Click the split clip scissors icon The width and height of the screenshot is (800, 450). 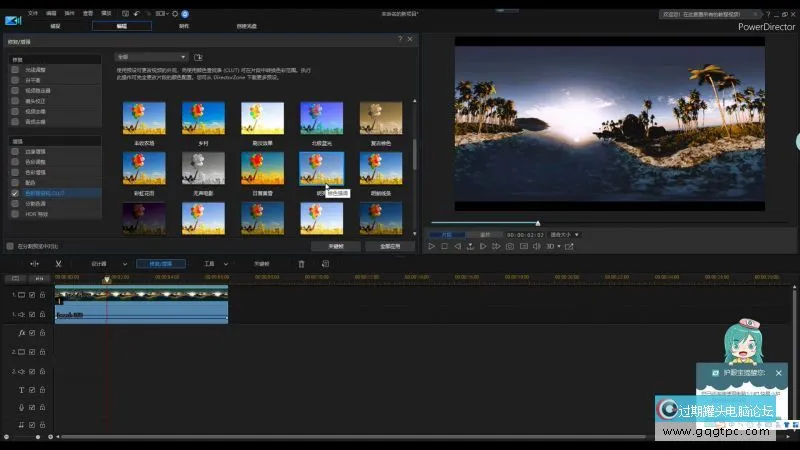(59, 264)
